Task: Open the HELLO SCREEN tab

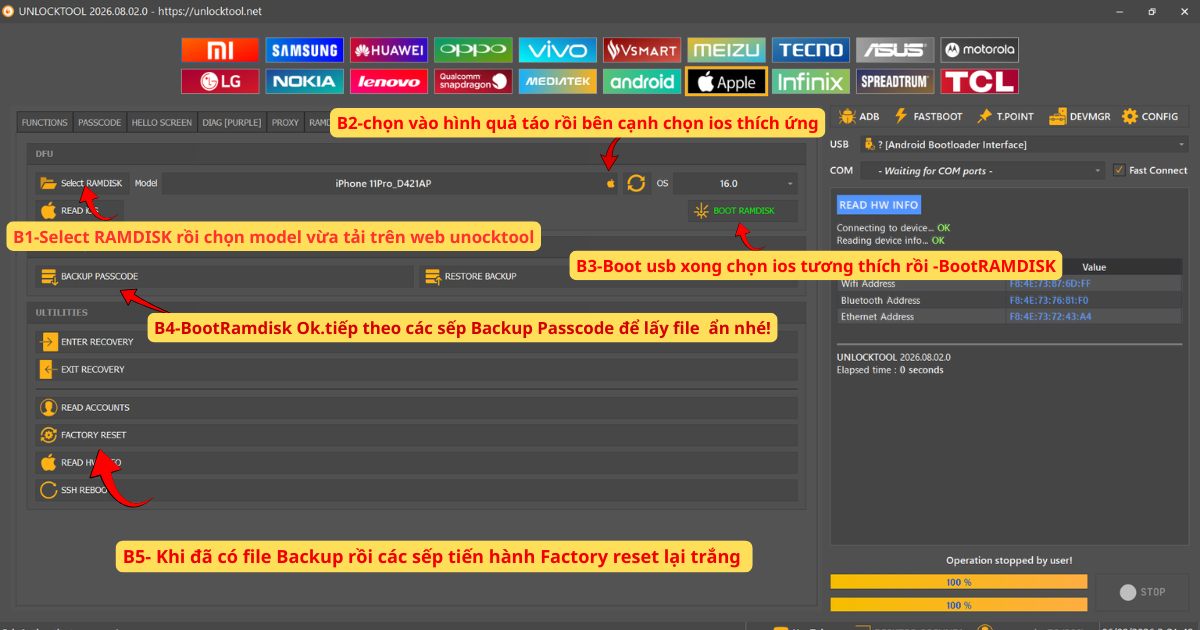Action: click(162, 123)
